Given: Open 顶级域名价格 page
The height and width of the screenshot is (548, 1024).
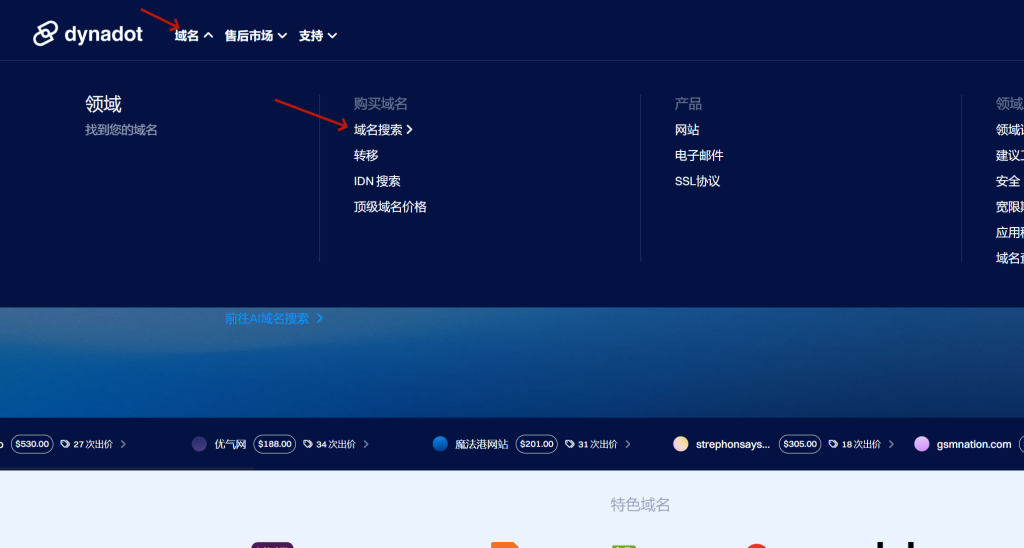Looking at the screenshot, I should click(390, 207).
